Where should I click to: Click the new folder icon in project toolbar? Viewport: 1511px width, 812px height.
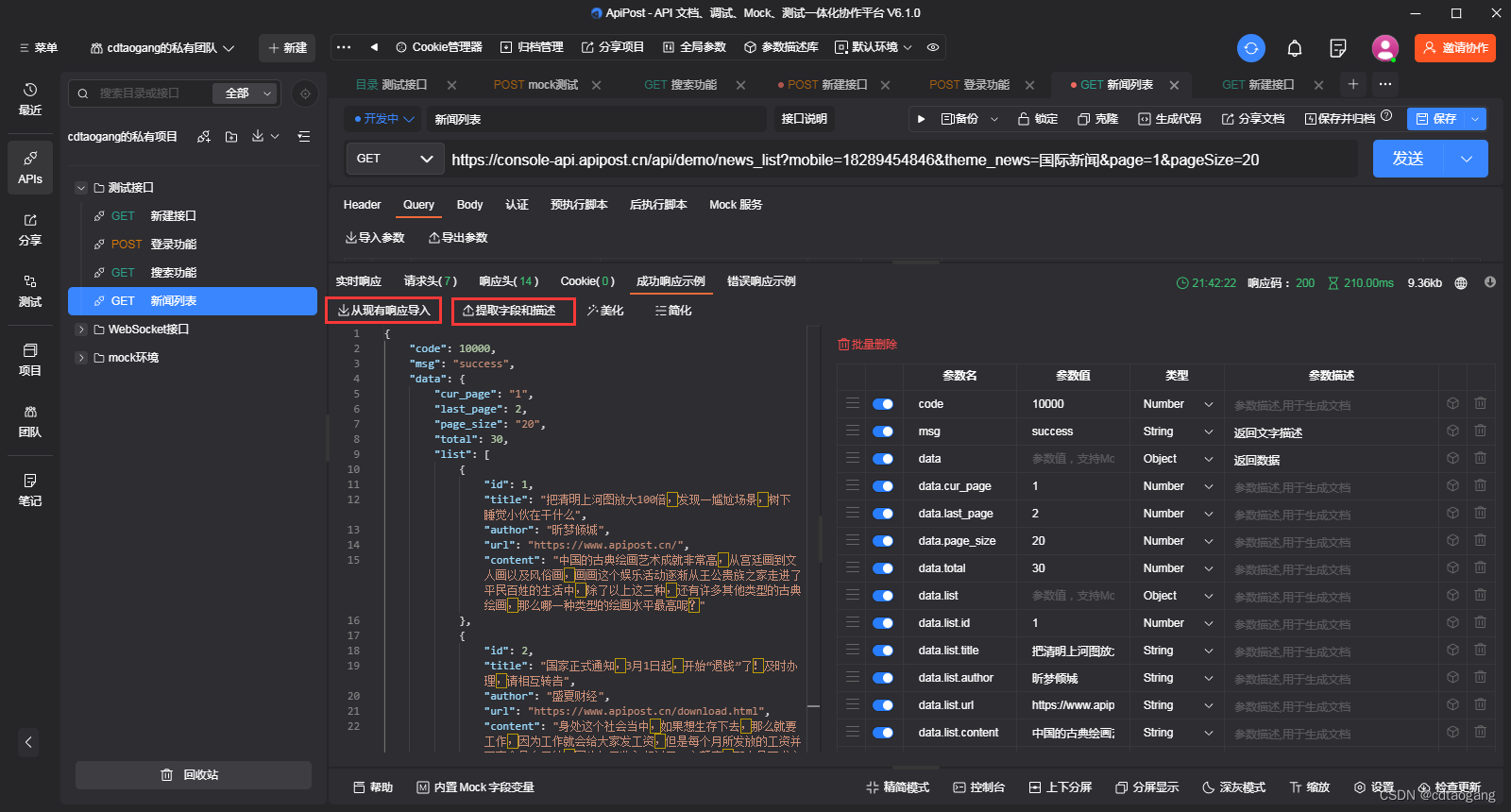[x=231, y=137]
